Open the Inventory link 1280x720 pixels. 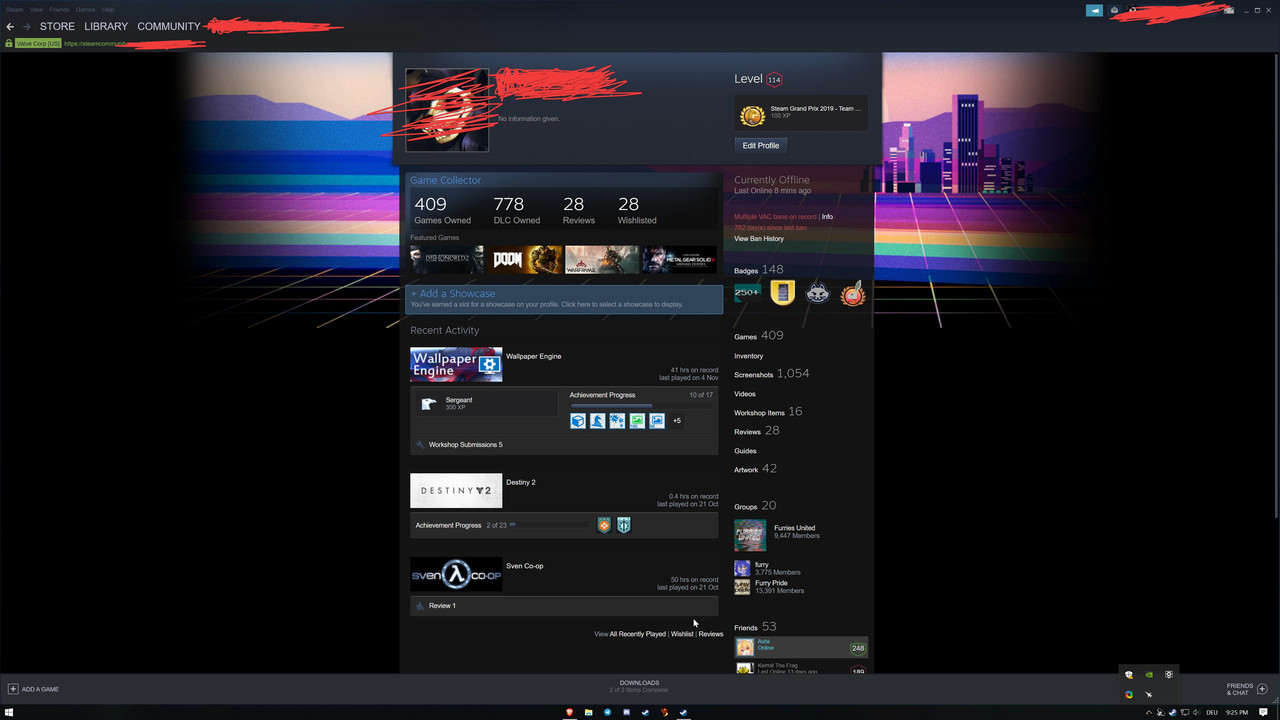click(x=749, y=356)
